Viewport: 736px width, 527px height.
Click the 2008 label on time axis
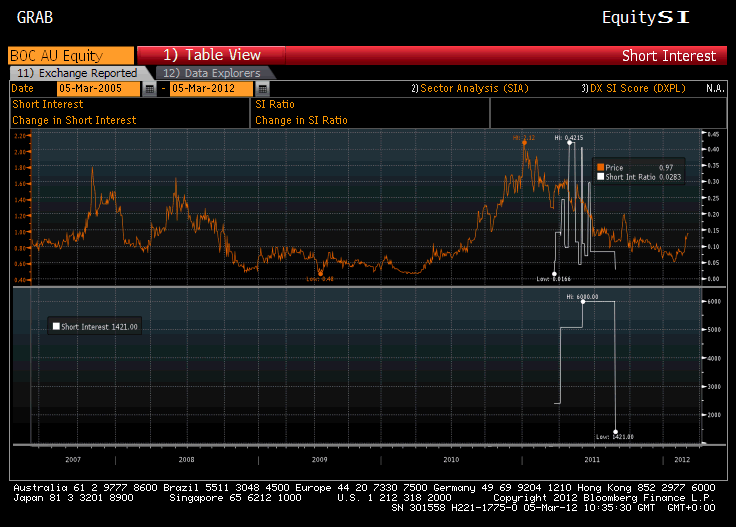(x=186, y=459)
